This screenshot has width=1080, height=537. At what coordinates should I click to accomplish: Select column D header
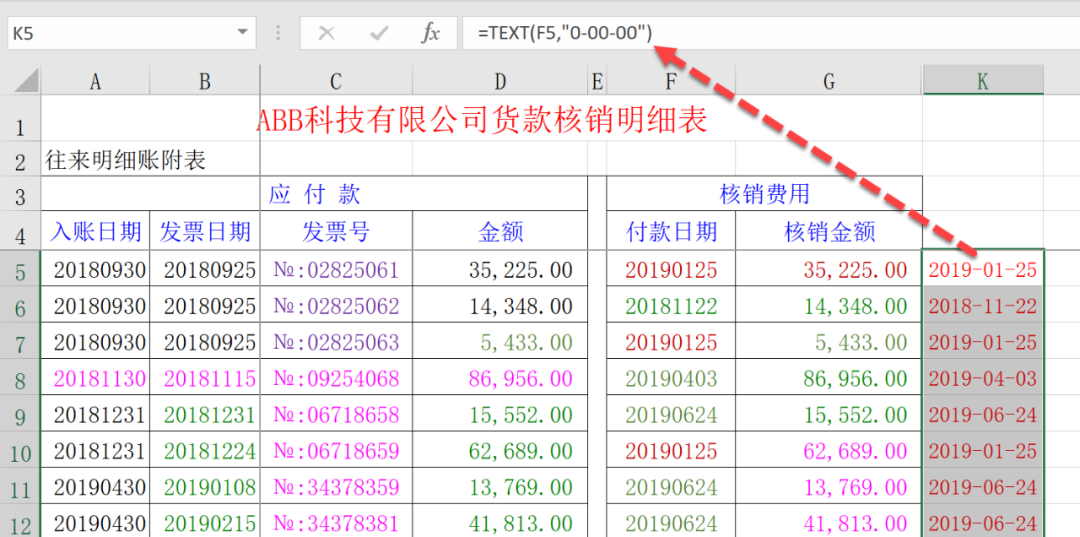500,81
